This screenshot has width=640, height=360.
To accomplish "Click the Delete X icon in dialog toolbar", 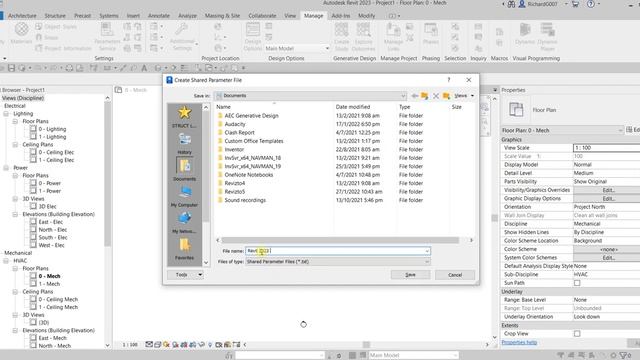I will 436,96.
